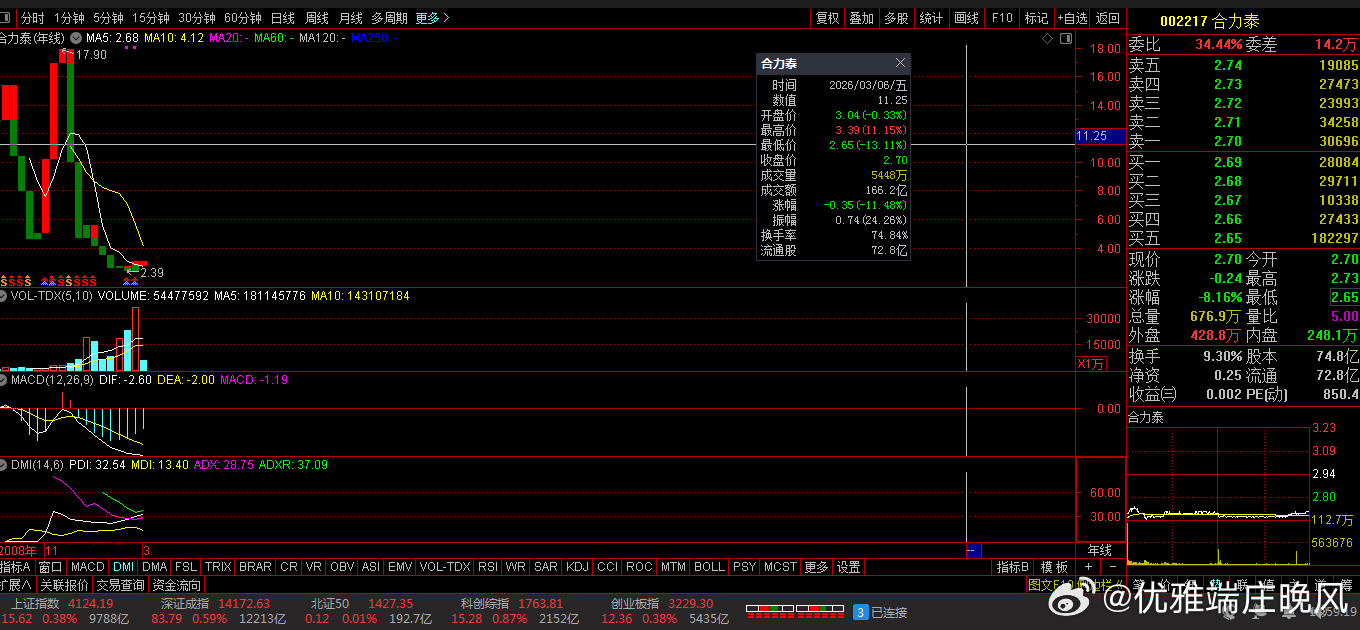Switch the indicator to DMA
The height and width of the screenshot is (630, 1360).
[155, 567]
